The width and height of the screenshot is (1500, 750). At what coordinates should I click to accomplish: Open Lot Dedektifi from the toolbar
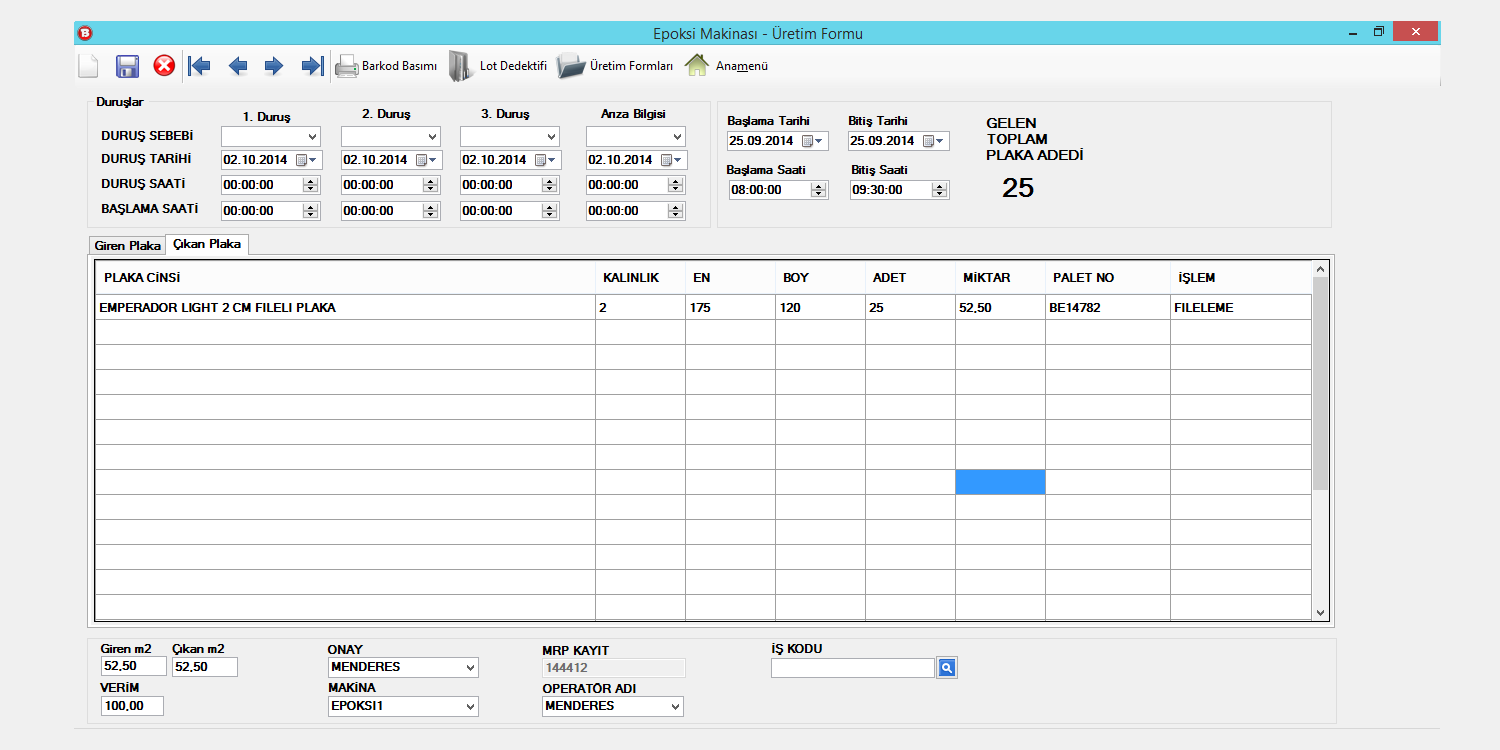498,66
